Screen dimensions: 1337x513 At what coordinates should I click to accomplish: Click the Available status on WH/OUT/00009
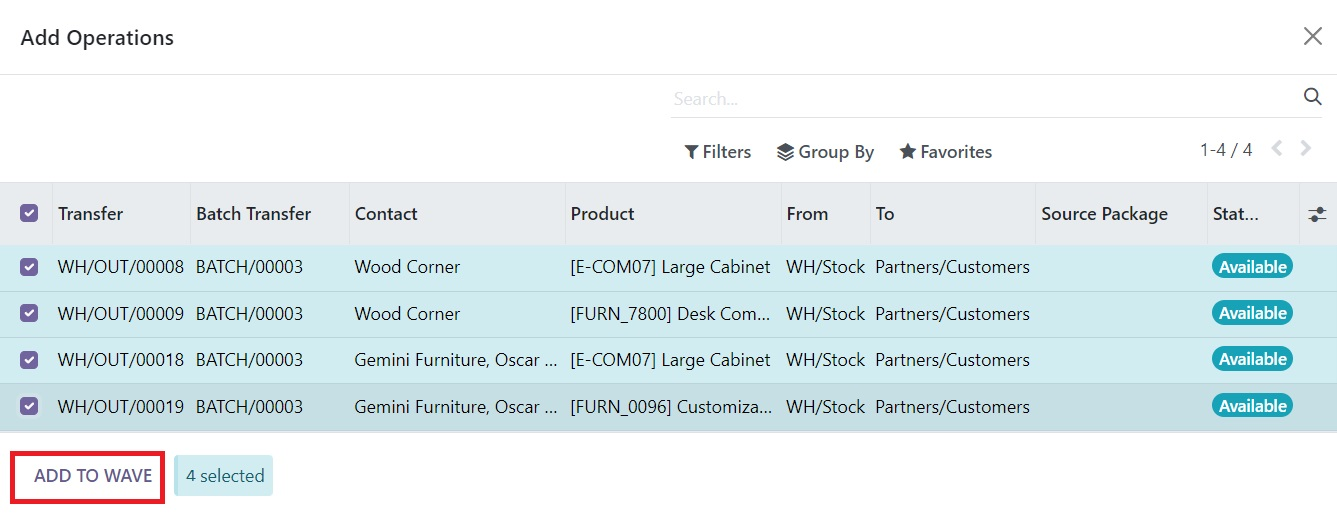pyautogui.click(x=1252, y=313)
